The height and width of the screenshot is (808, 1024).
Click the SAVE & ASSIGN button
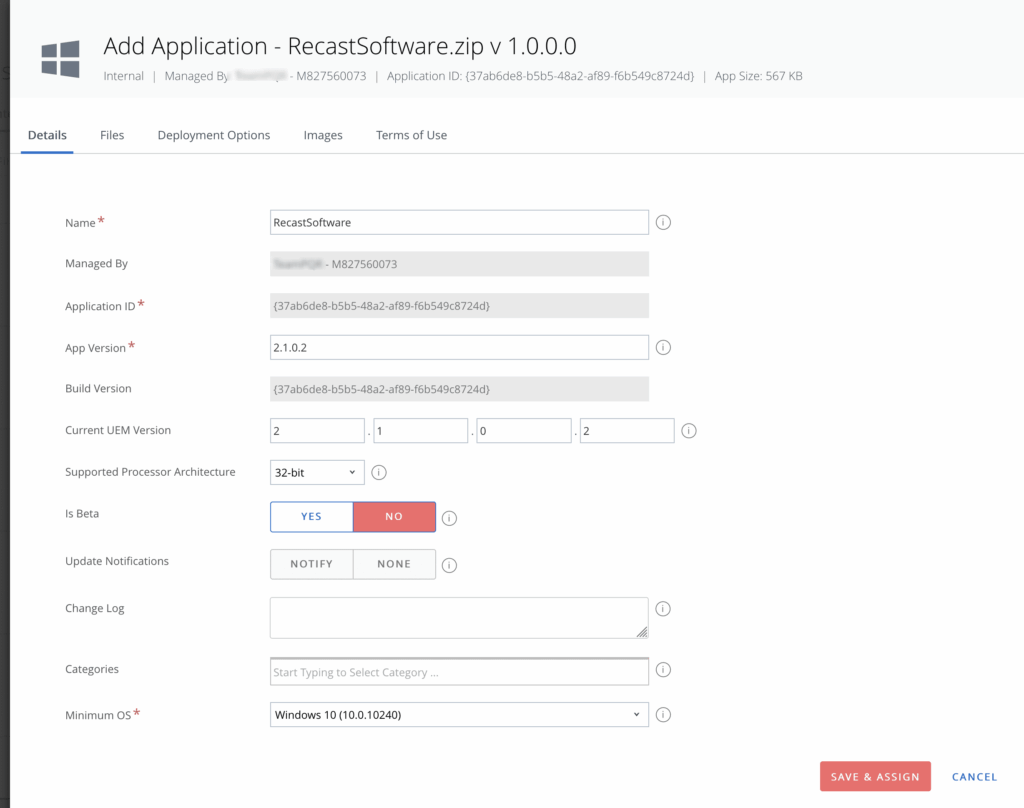coord(874,776)
